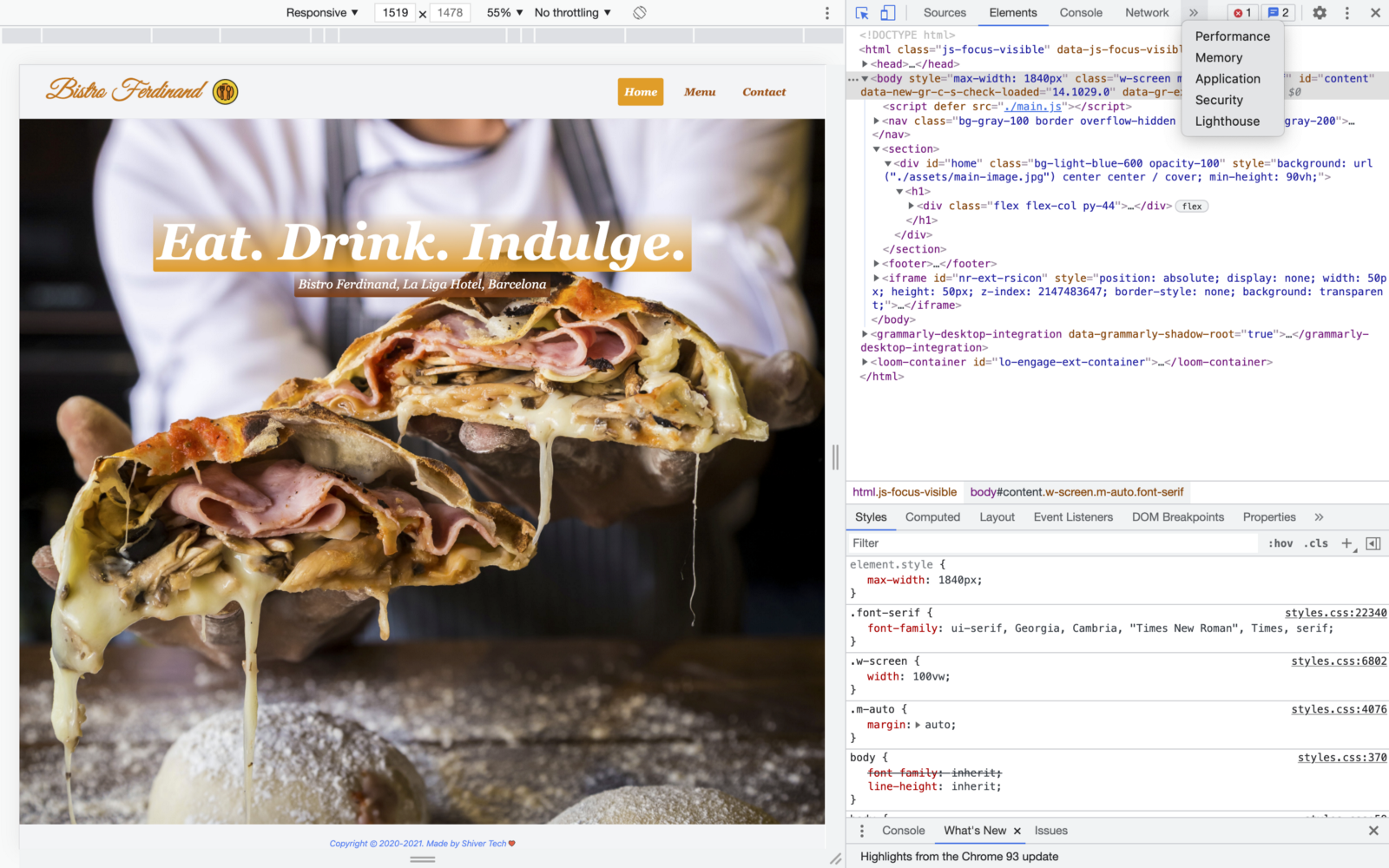
Task: Open the Event Listeners pane tab
Action: [1073, 517]
